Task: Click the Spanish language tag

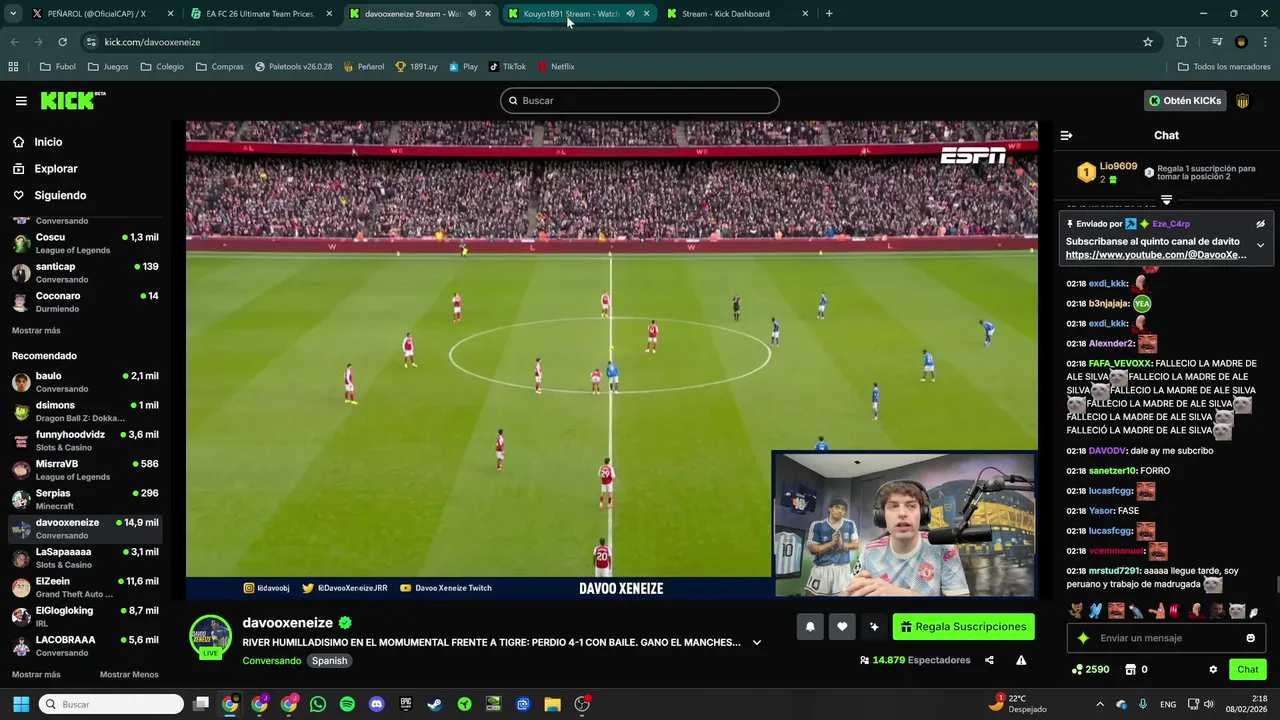Action: pyautogui.click(x=329, y=661)
